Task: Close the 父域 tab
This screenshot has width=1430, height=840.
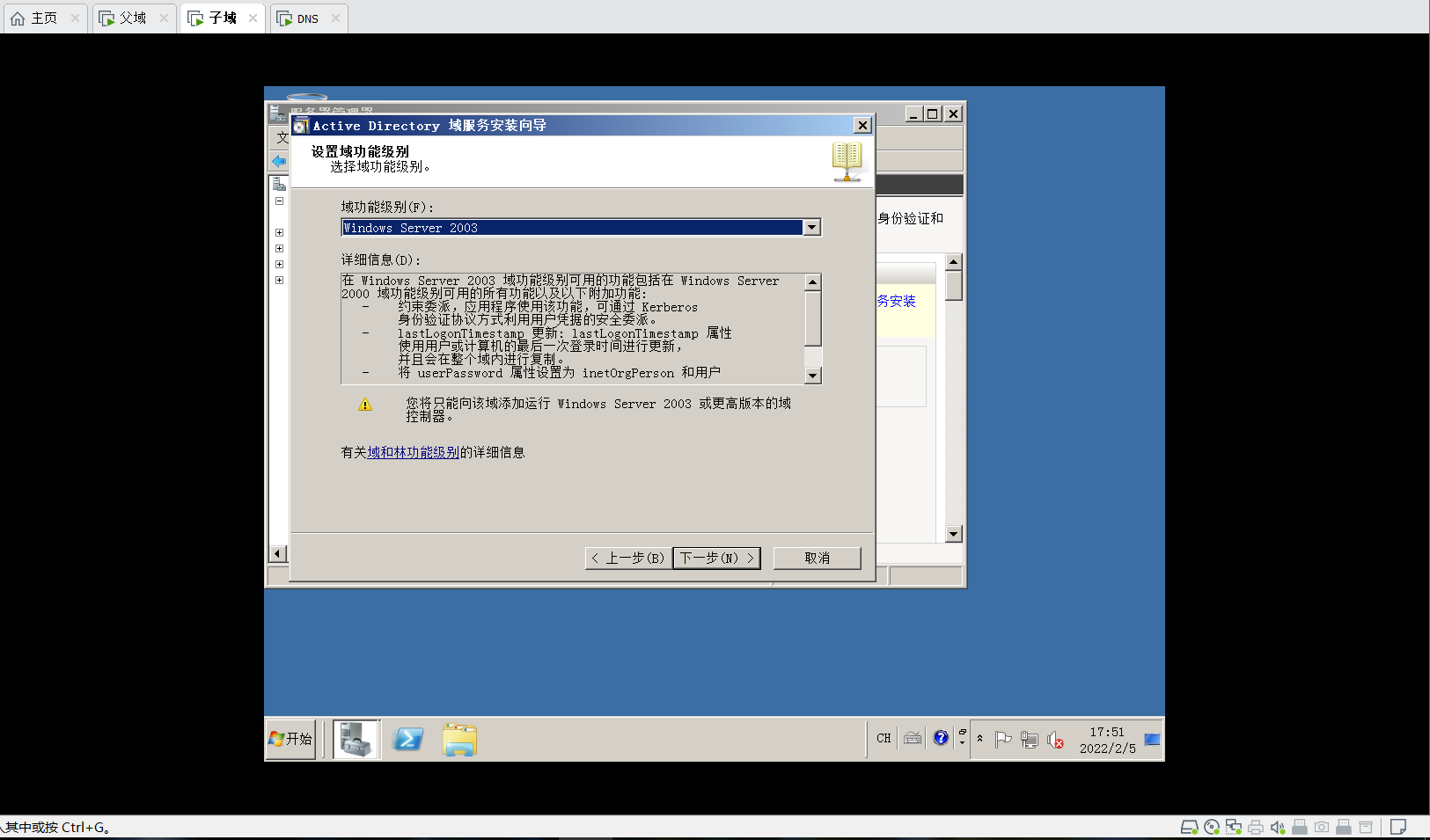Action: tap(164, 18)
